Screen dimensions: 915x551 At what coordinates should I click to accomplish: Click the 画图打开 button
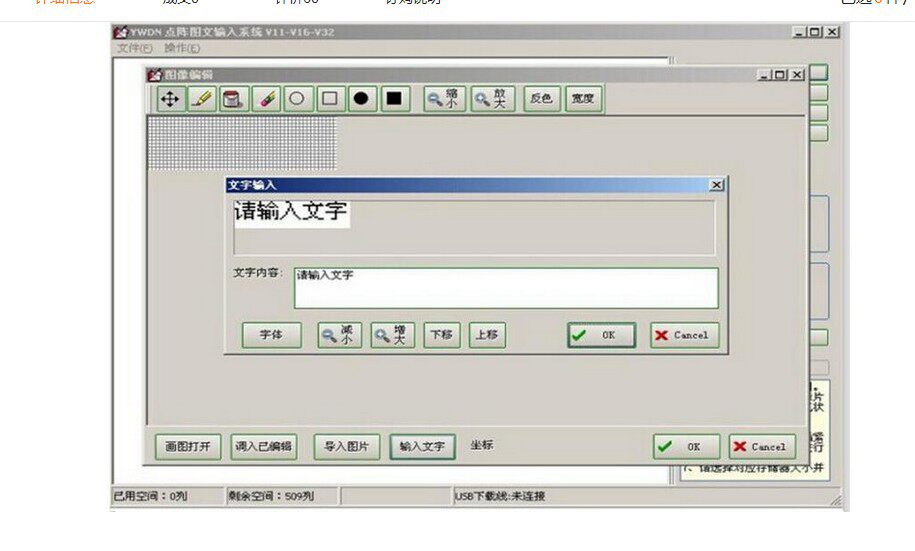(188, 447)
